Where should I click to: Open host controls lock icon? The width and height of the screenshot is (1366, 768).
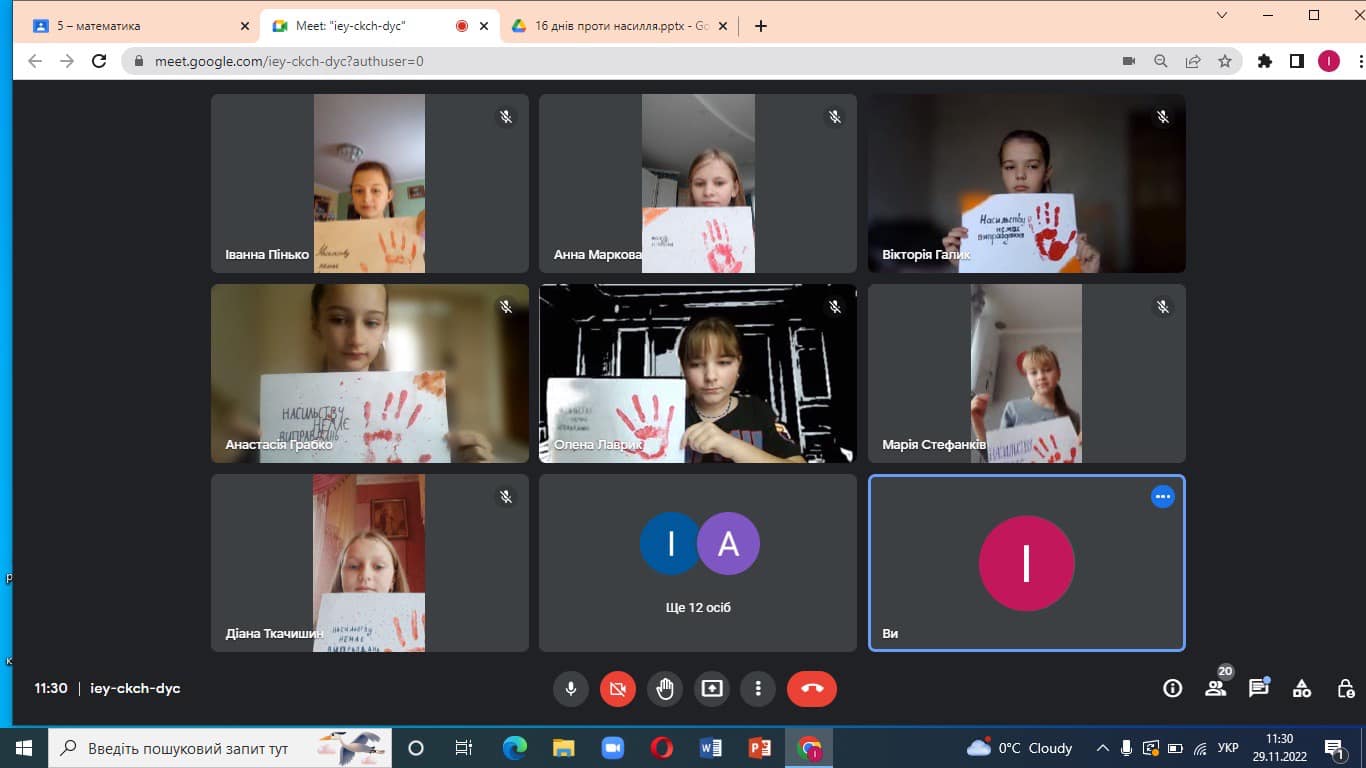(1345, 688)
